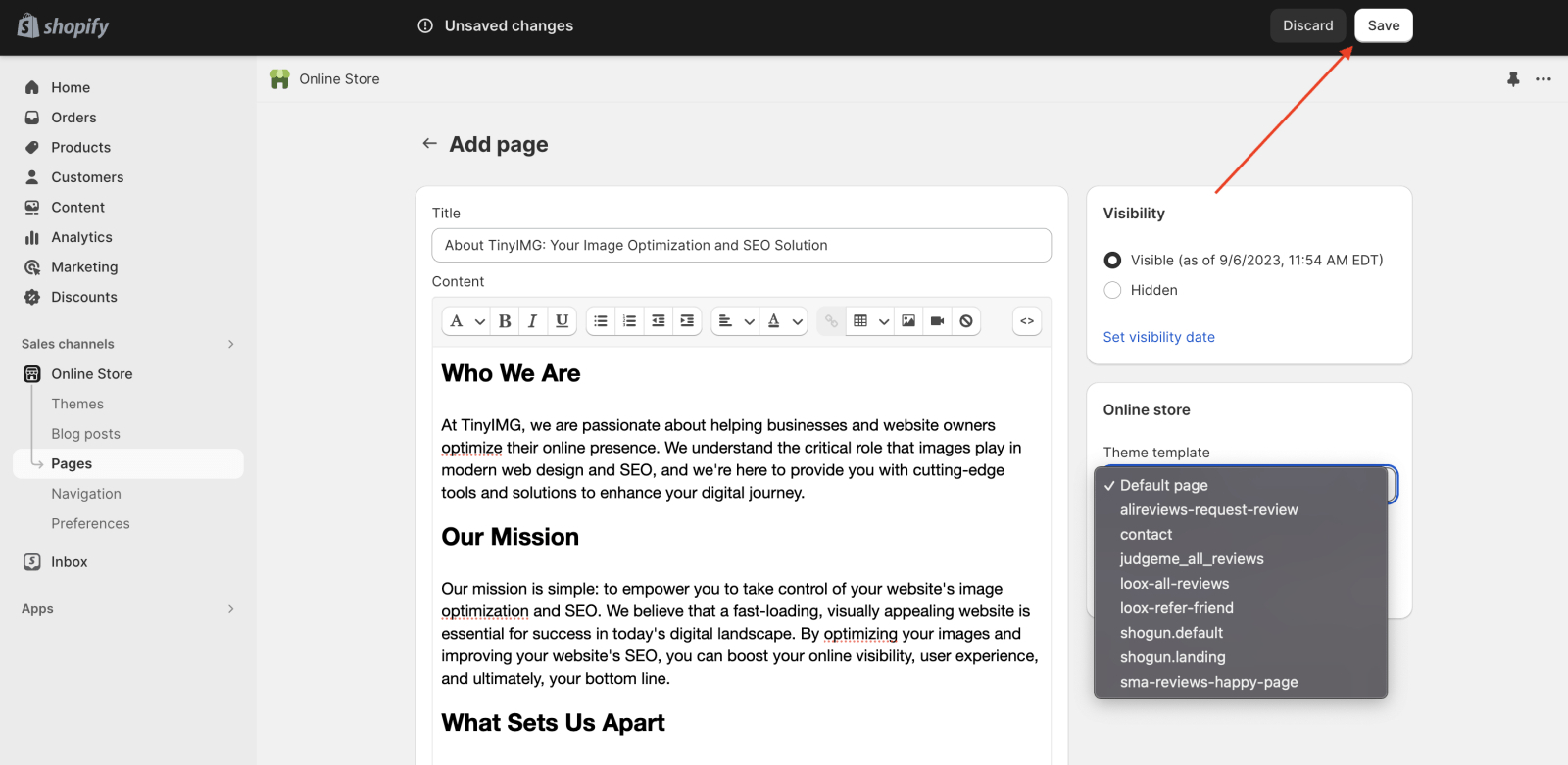Choose Default page template option
Image resolution: width=1568 pixels, height=765 pixels.
[1241, 485]
